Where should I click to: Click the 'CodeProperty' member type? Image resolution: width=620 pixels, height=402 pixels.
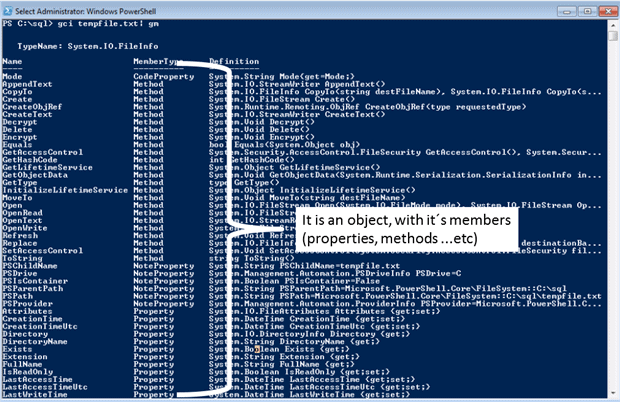point(164,76)
